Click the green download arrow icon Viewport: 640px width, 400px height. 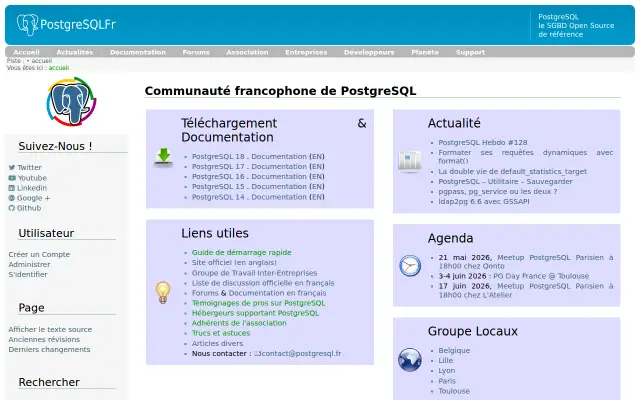163,157
